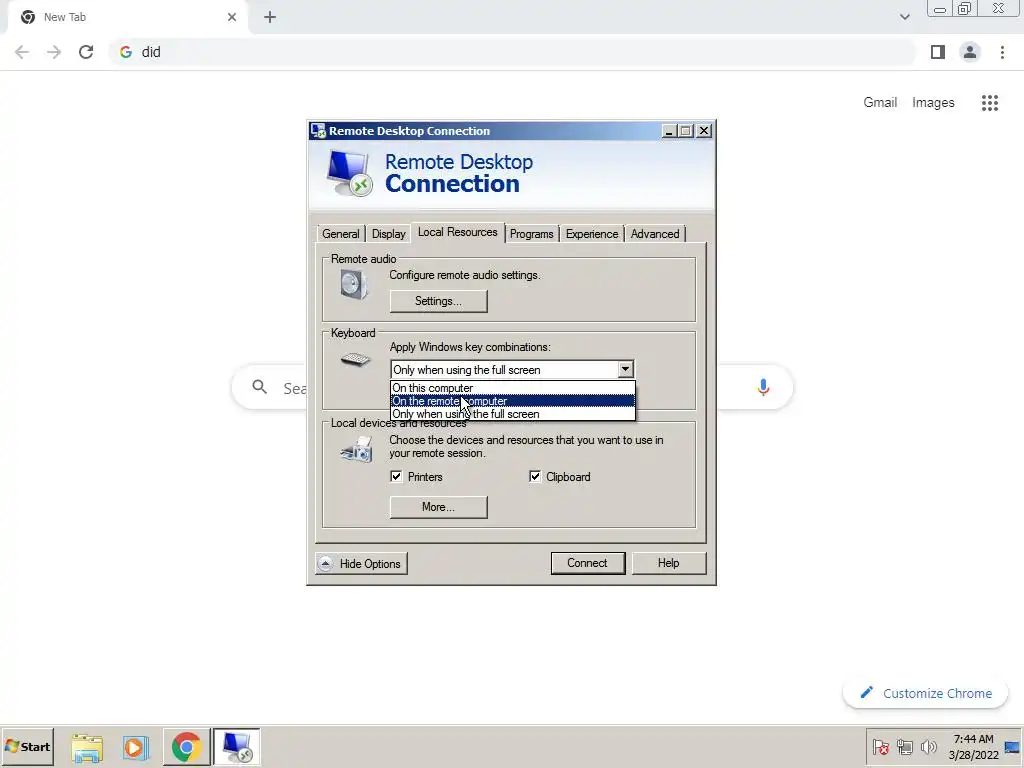Open the Start menu

27,746
